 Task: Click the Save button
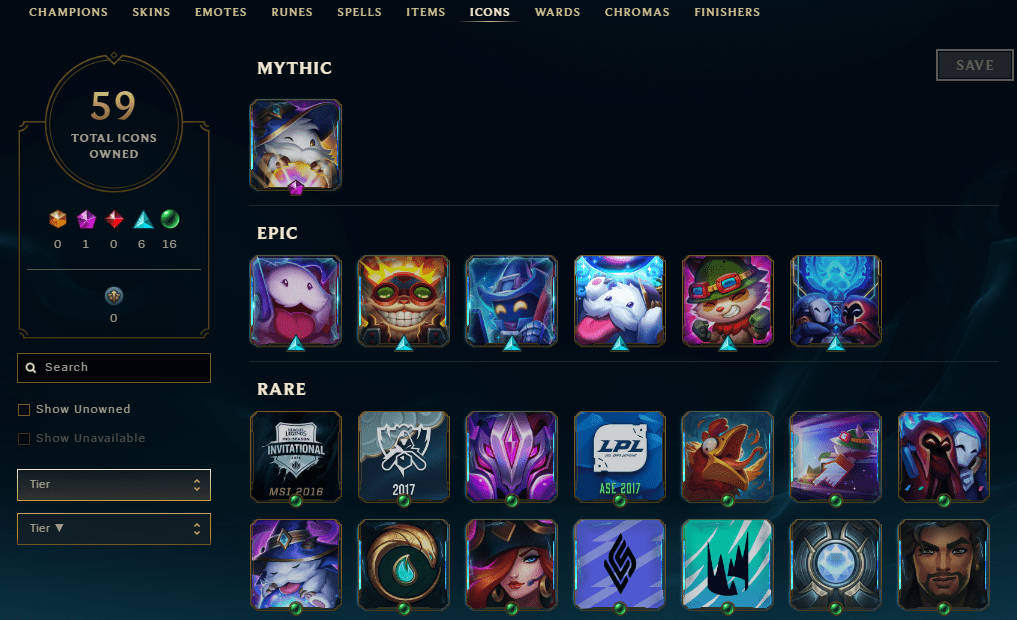click(x=974, y=65)
